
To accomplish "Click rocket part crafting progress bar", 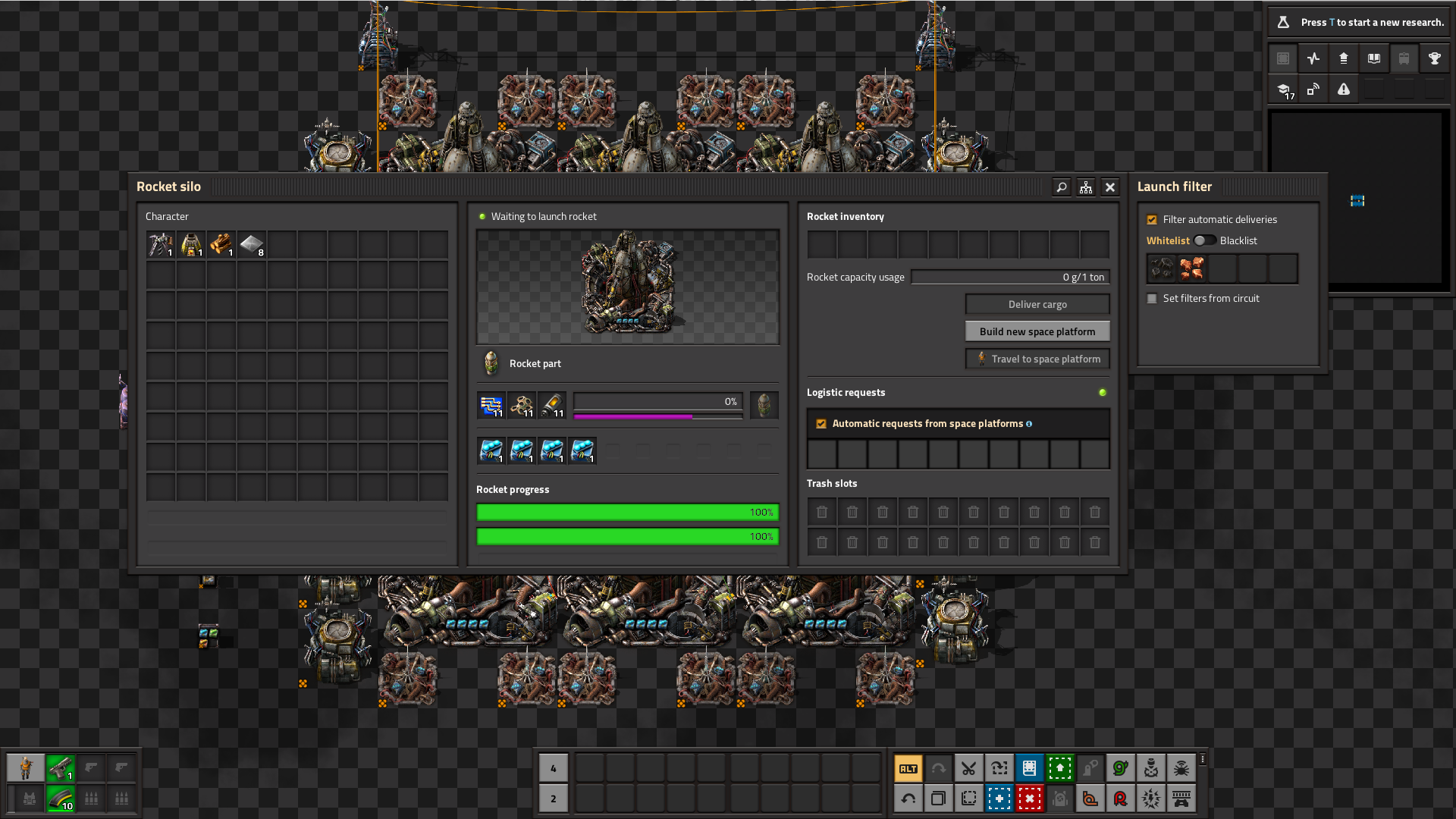I will [657, 401].
